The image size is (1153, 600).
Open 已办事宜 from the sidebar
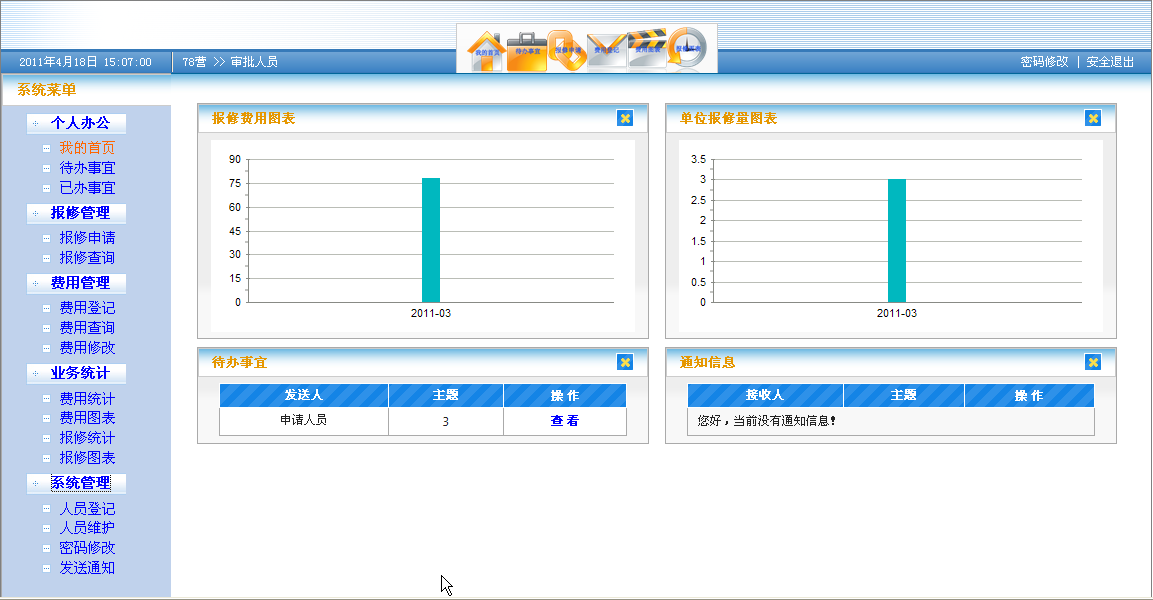coord(88,187)
